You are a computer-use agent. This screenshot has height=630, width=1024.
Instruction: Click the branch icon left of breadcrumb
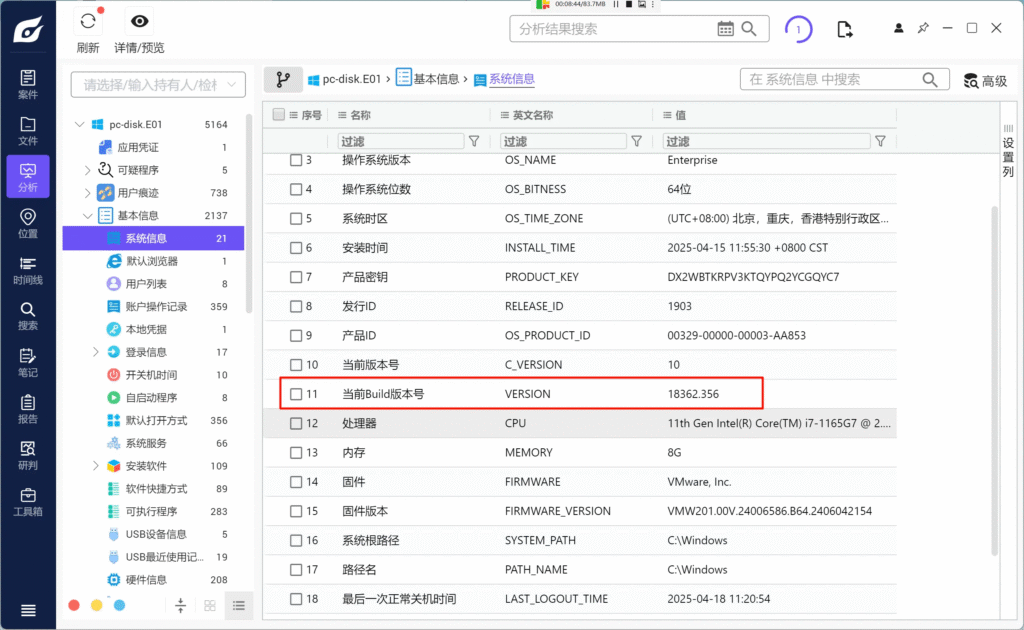[283, 79]
